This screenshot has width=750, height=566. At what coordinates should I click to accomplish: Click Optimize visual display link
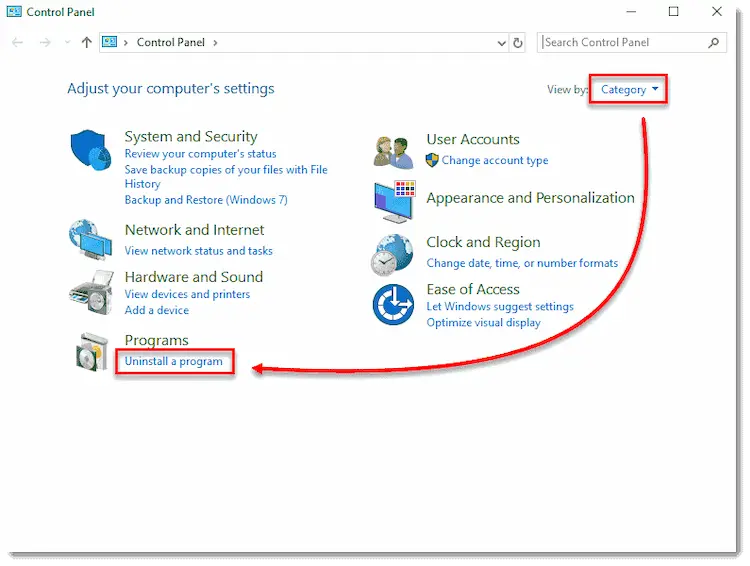click(484, 322)
